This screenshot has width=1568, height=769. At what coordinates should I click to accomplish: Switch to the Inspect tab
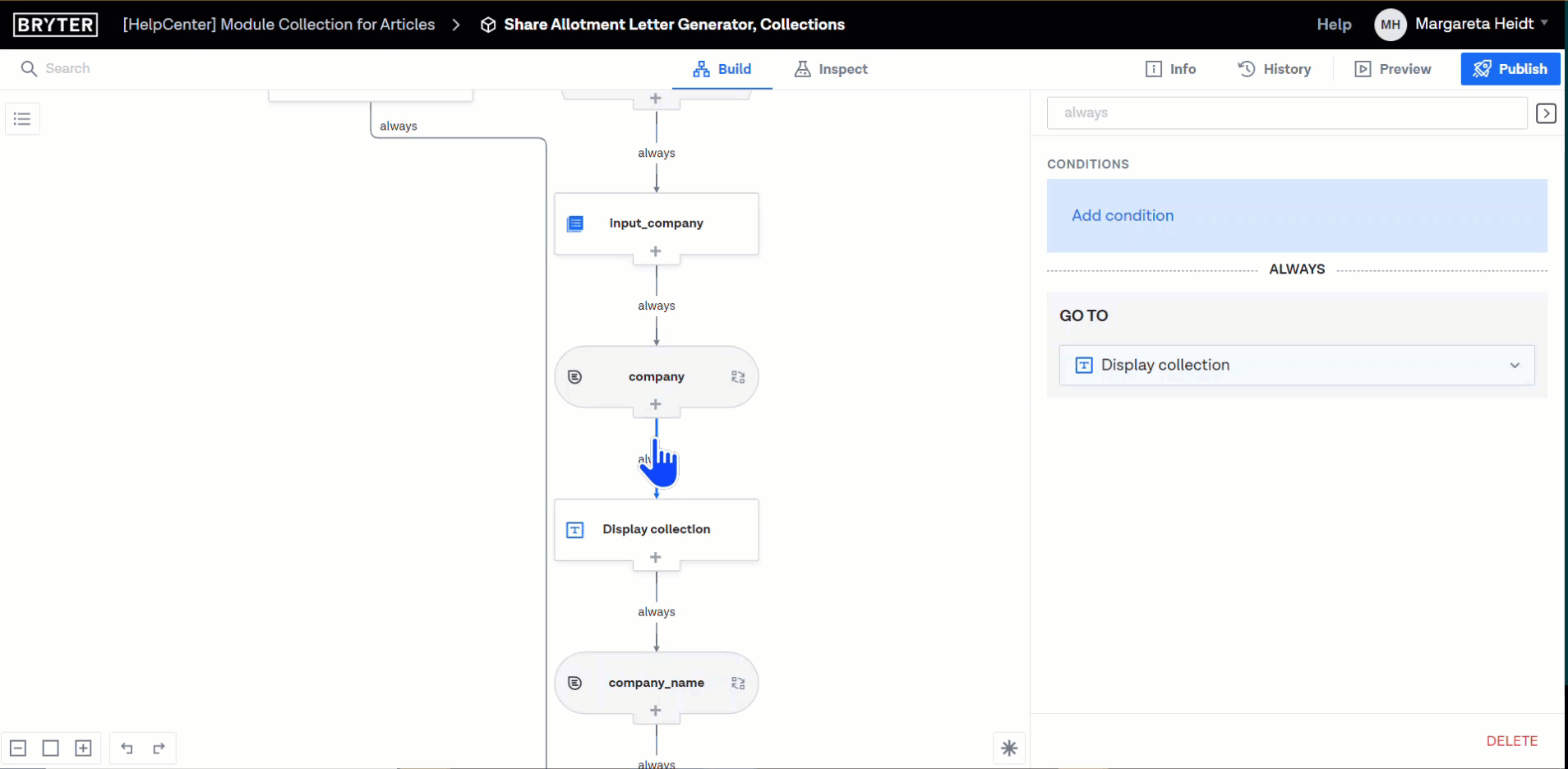pos(831,69)
